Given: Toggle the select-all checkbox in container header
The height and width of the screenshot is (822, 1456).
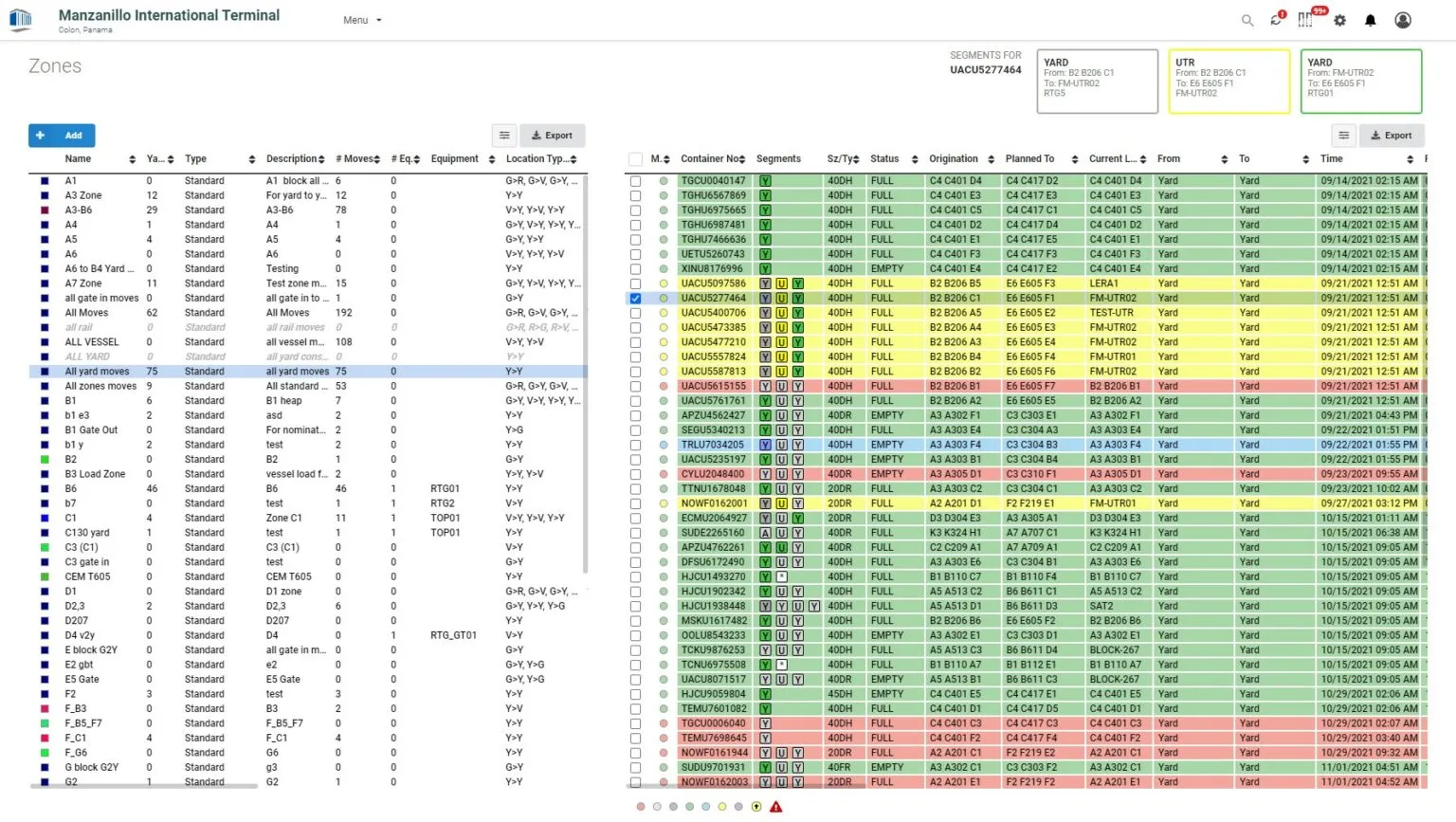Looking at the screenshot, I should [x=635, y=159].
